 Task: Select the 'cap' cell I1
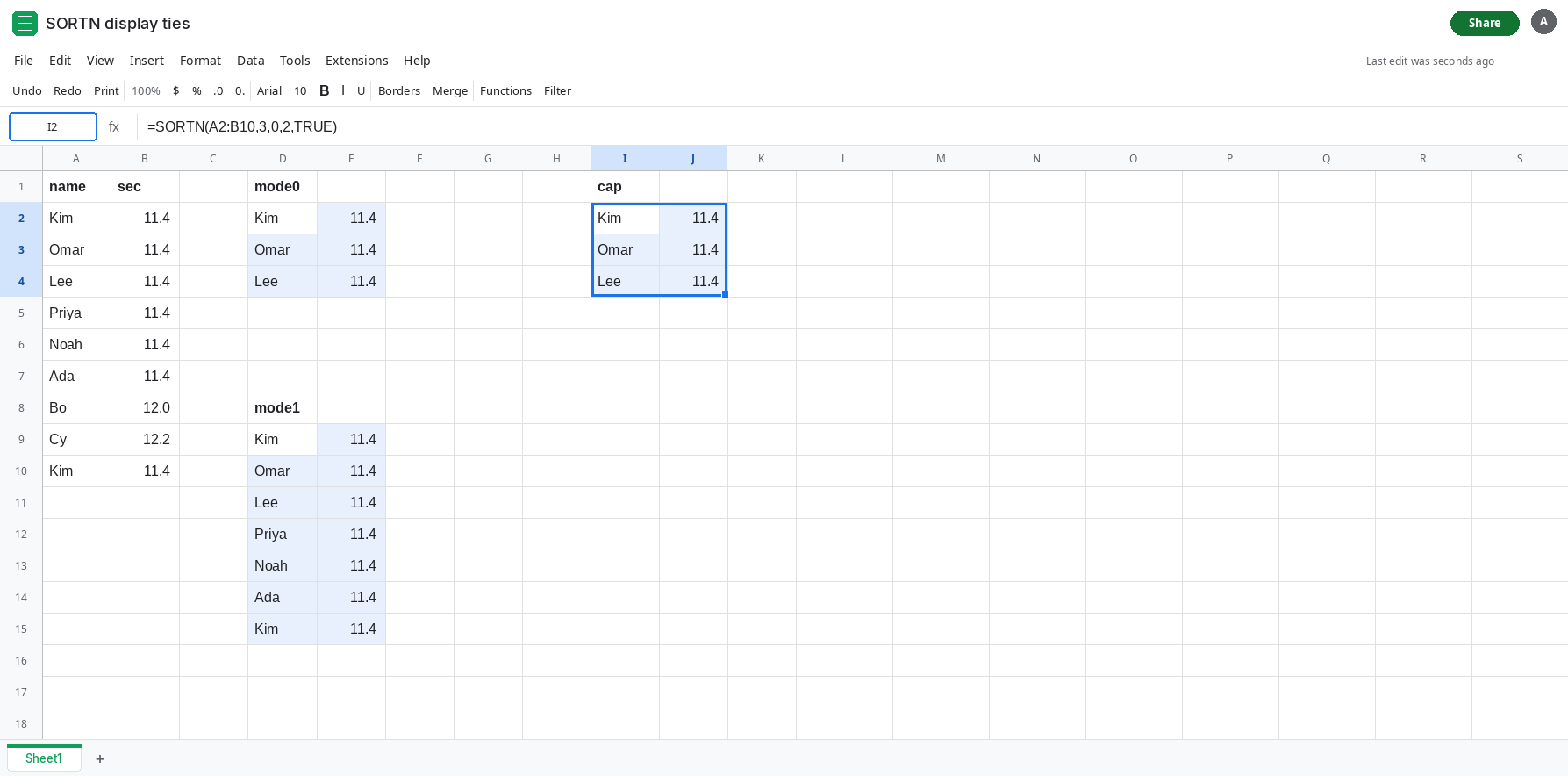625,187
